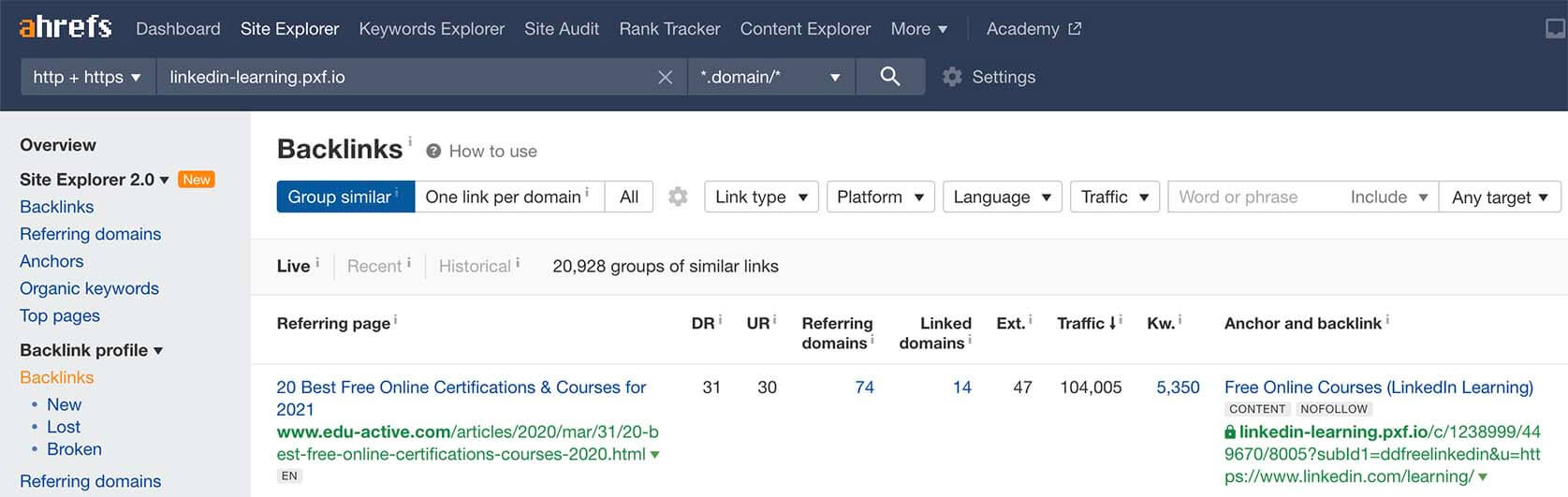Open Anchors in the sidebar
Viewport: 1568px width, 497px height.
[x=51, y=261]
